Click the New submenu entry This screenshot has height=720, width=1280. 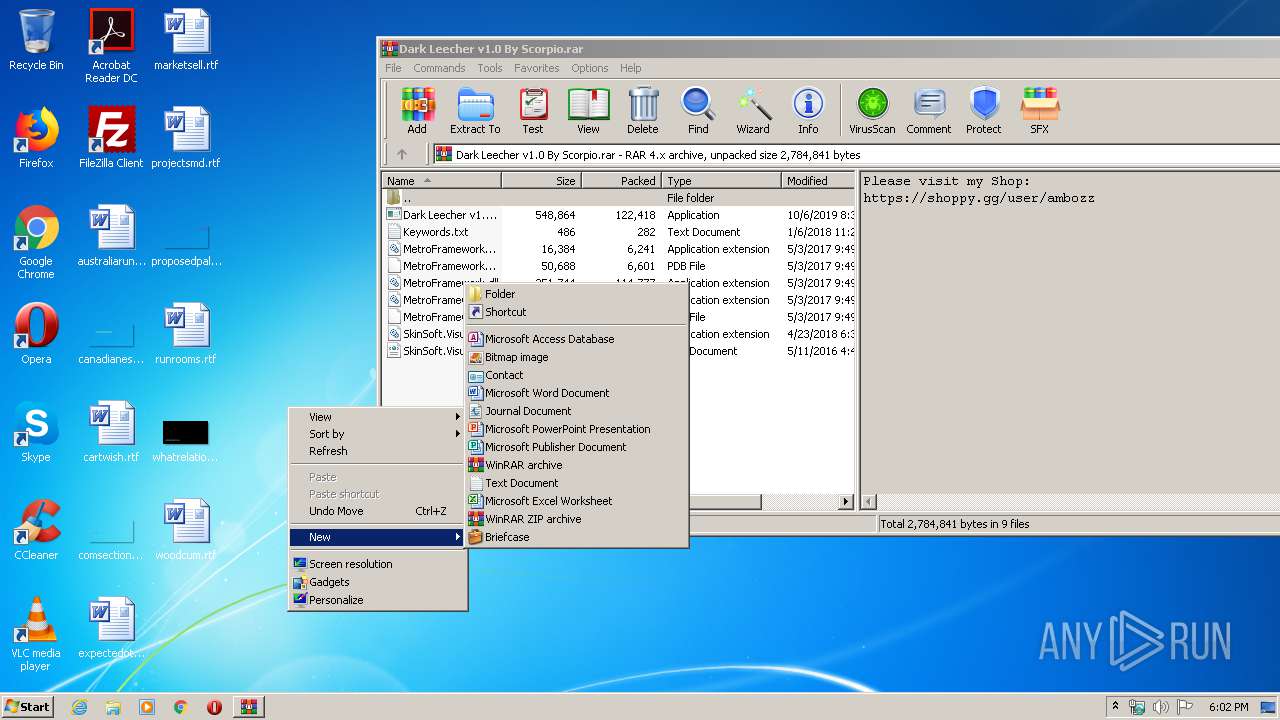tap(378, 537)
